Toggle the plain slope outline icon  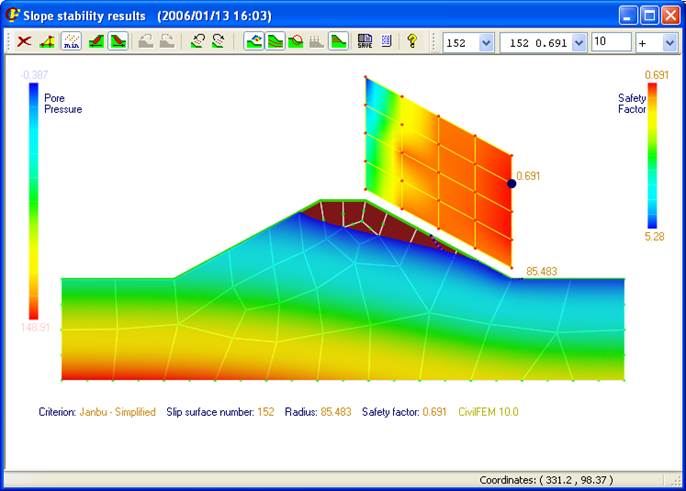[x=338, y=42]
